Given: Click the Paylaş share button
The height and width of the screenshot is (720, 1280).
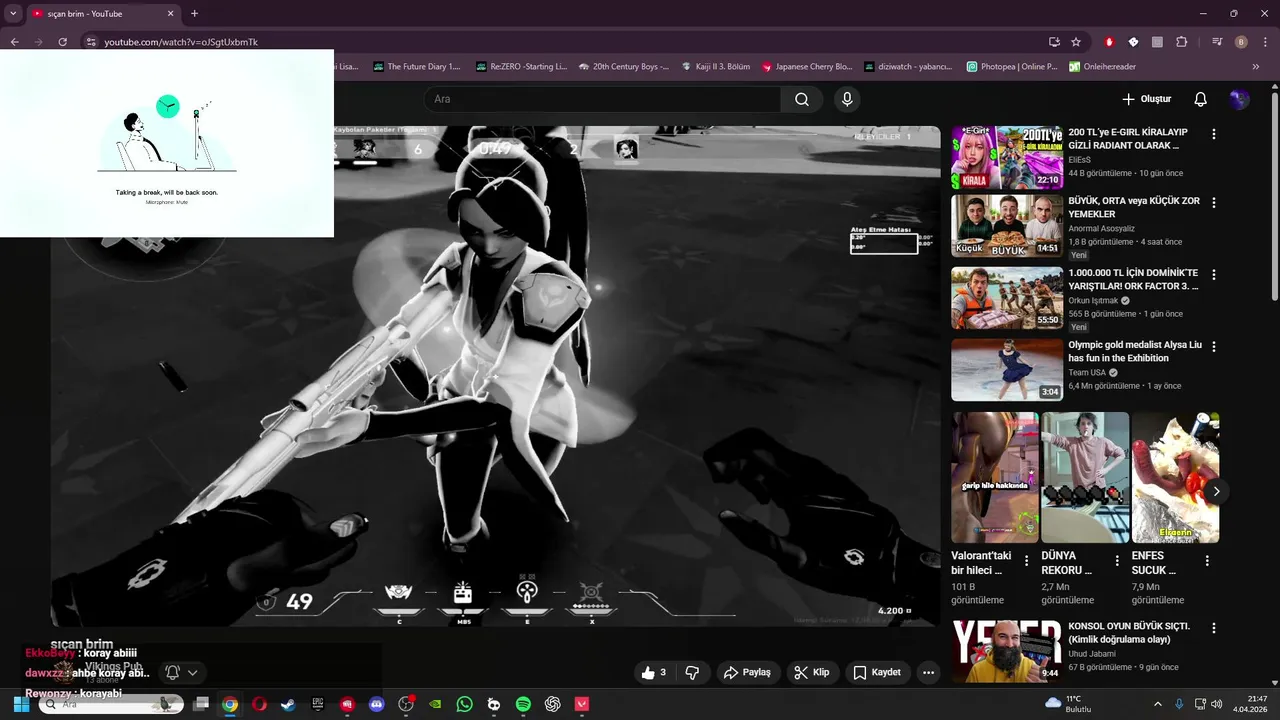Looking at the screenshot, I should (x=747, y=672).
